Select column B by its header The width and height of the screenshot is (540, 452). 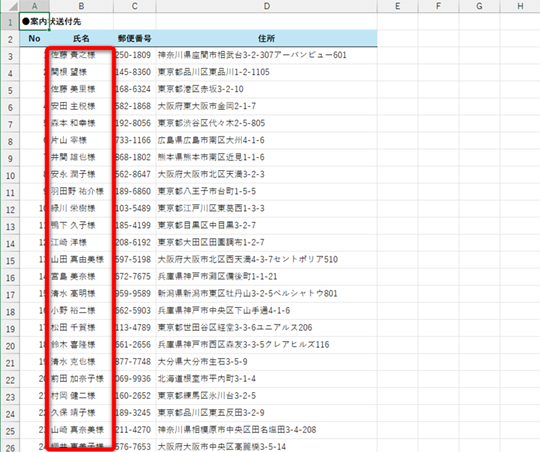[x=81, y=6]
